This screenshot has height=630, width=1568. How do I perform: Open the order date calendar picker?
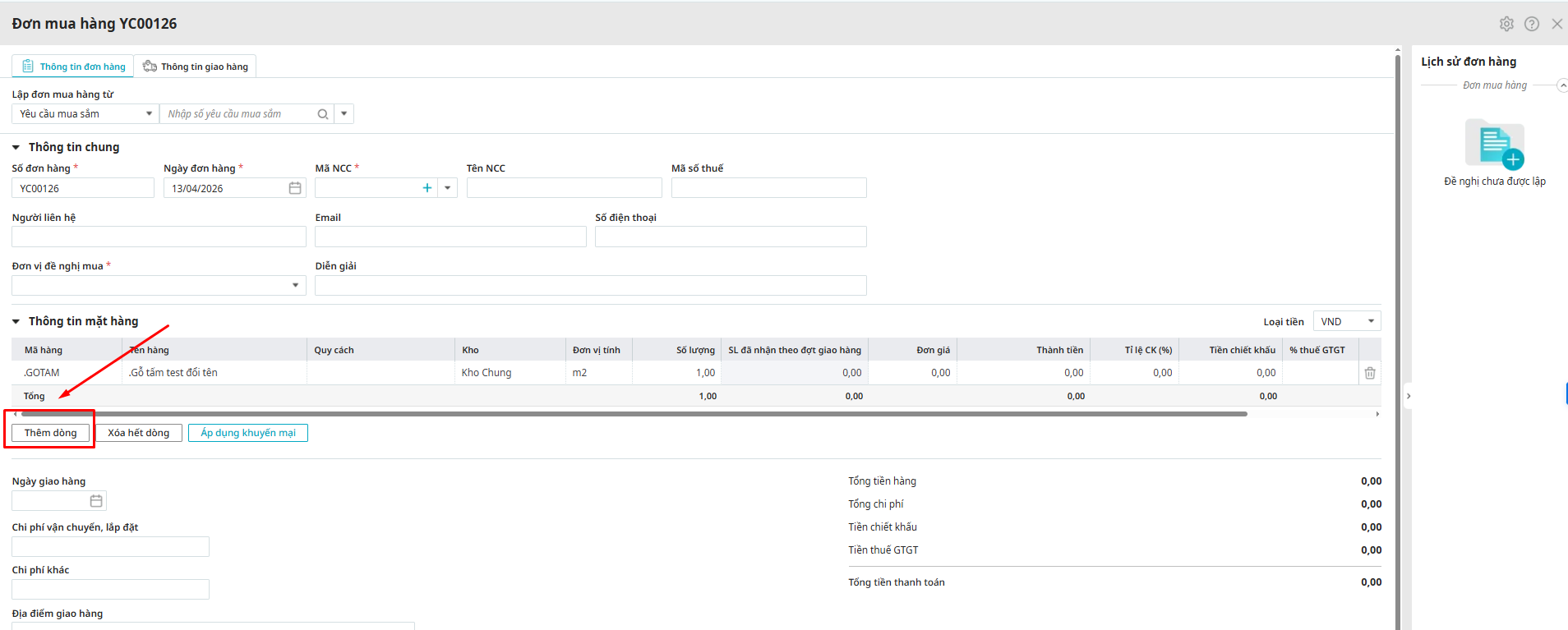295,188
